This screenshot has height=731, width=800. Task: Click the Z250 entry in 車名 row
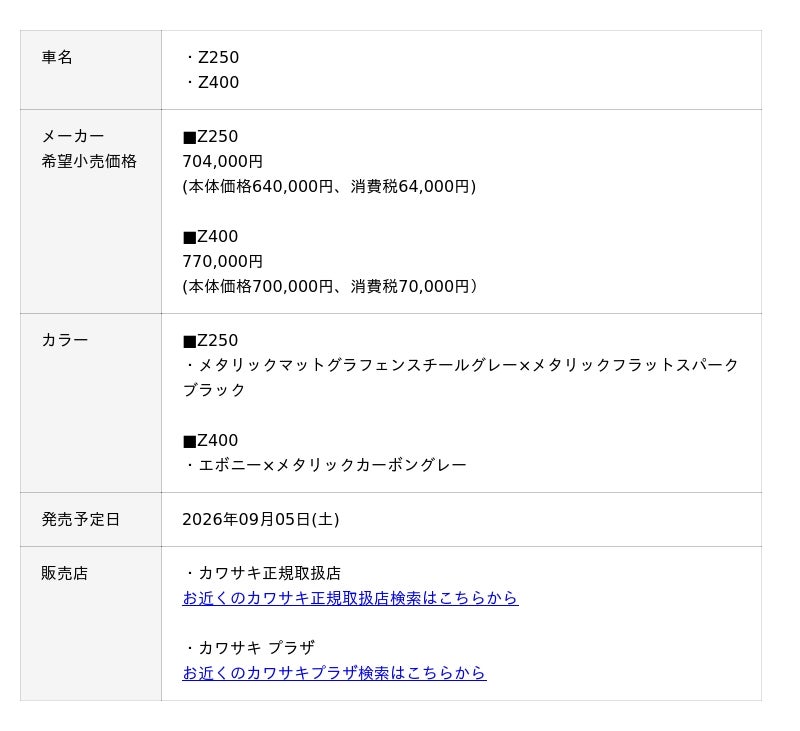coord(211,57)
